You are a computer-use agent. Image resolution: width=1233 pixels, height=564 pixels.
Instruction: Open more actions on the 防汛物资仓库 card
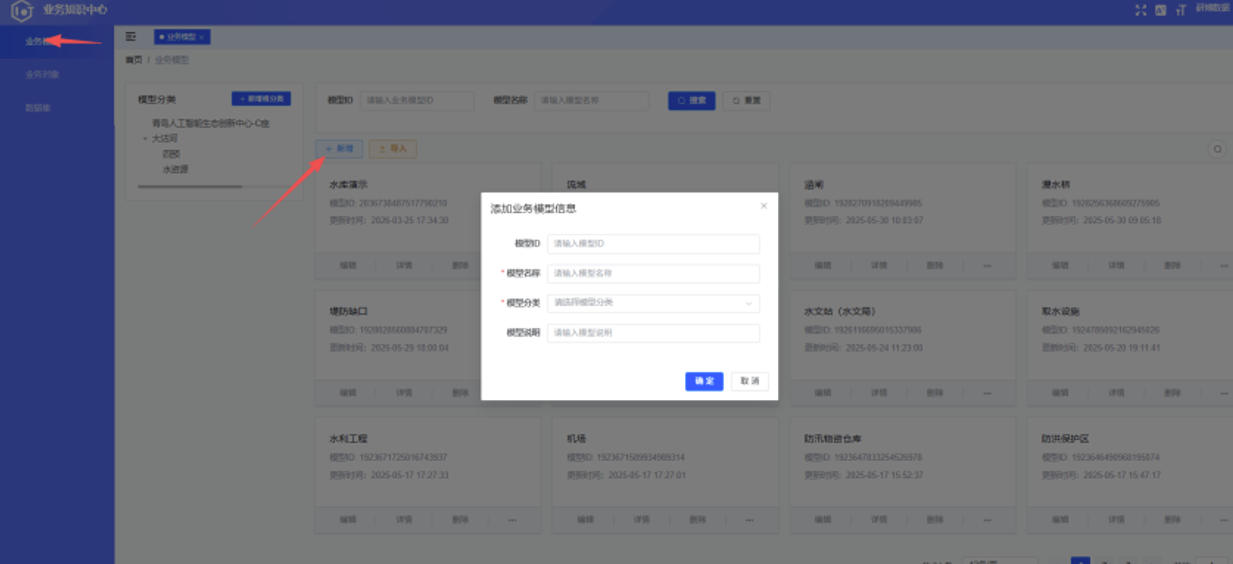click(987, 520)
